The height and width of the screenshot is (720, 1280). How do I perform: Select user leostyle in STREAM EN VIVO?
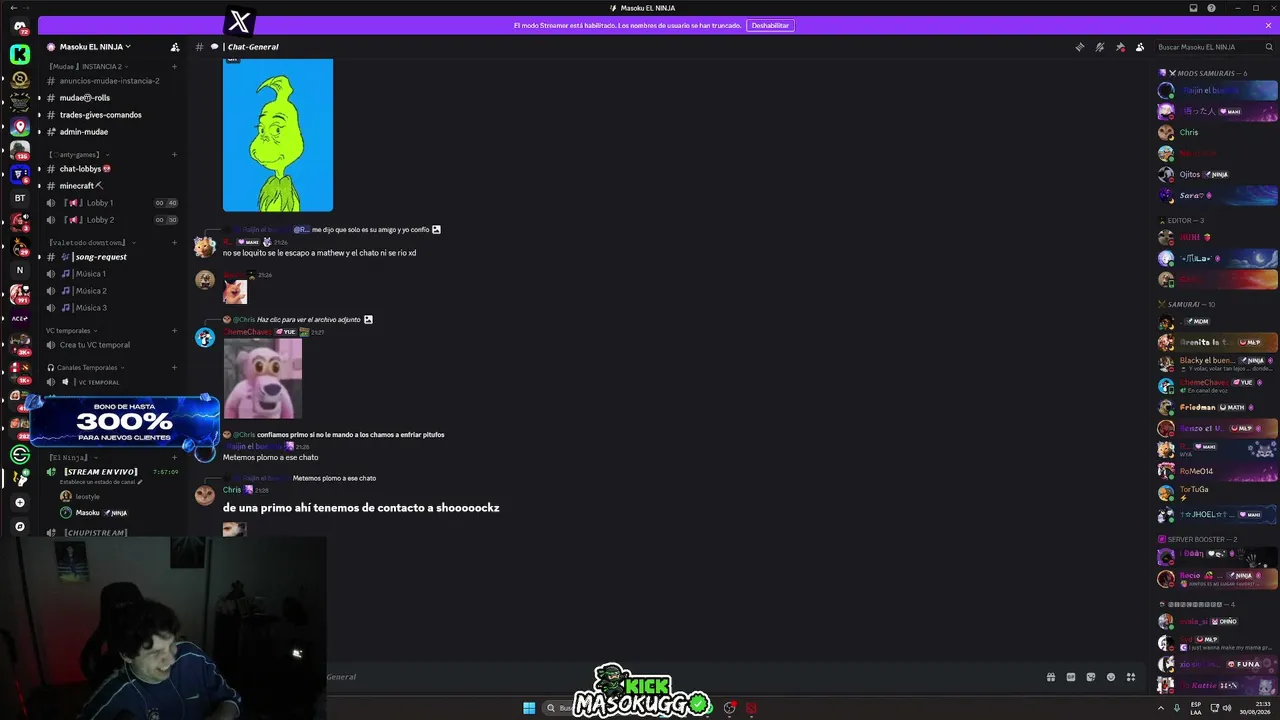(x=88, y=496)
